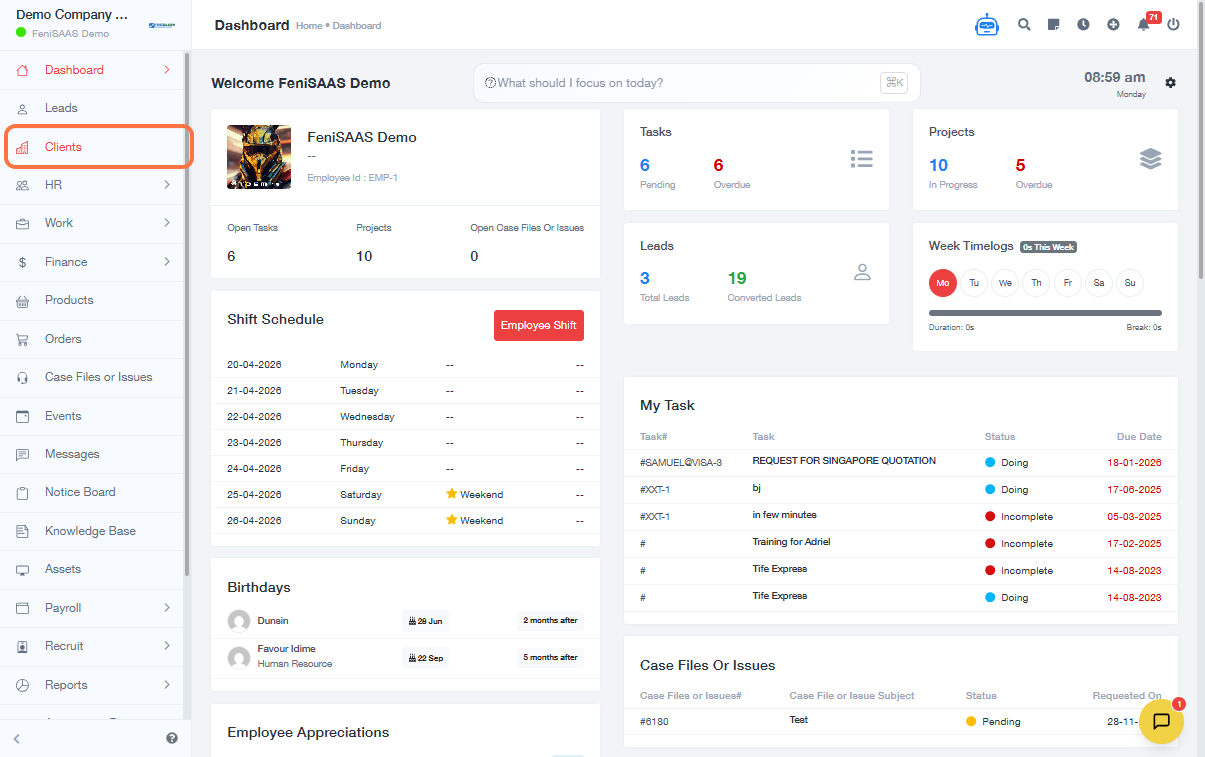Expand the Finance sidebar menu
Screen dimensions: 1205x757
coord(93,262)
